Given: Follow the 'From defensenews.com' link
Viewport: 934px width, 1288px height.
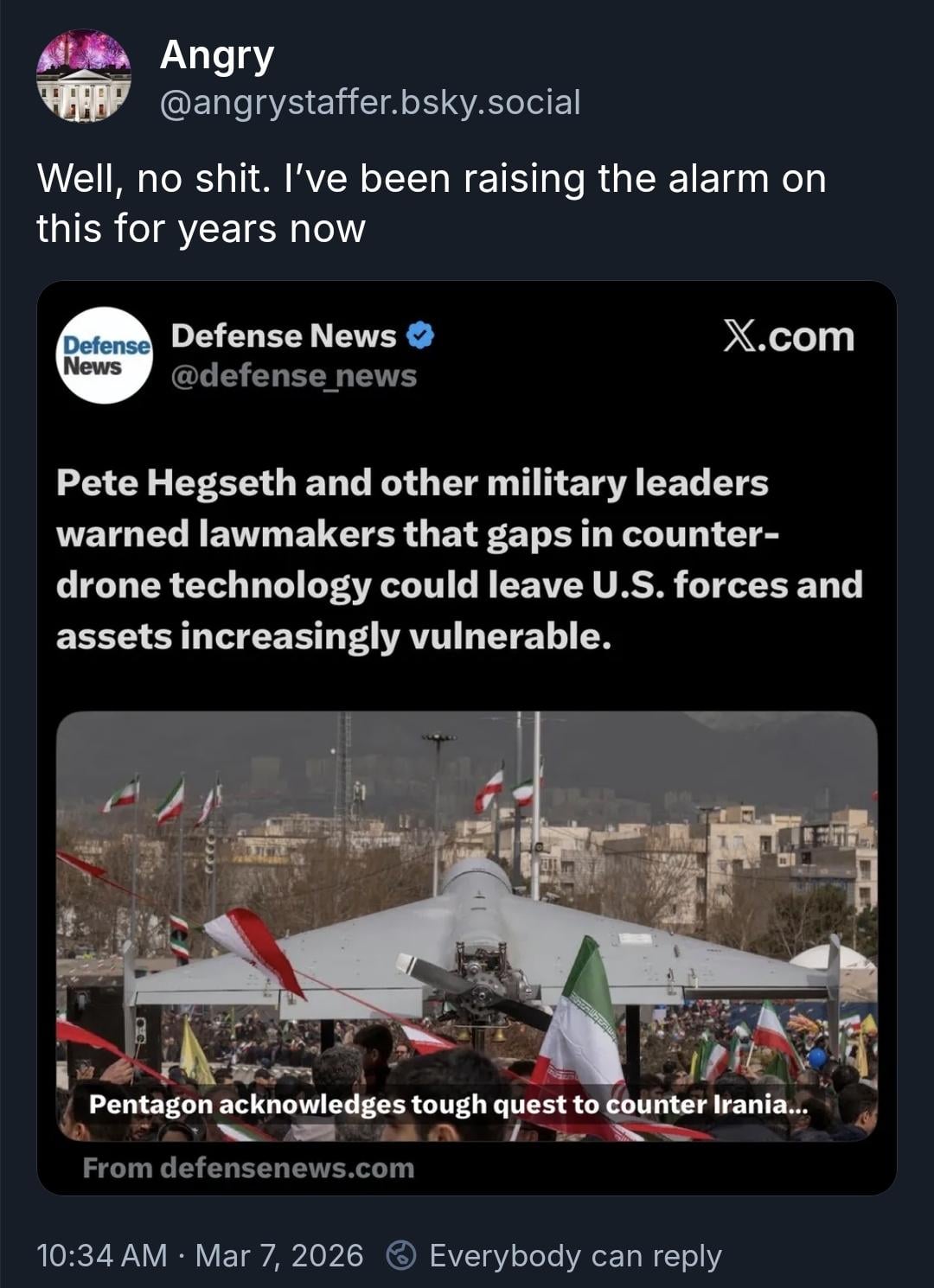Looking at the screenshot, I should coord(248,1168).
